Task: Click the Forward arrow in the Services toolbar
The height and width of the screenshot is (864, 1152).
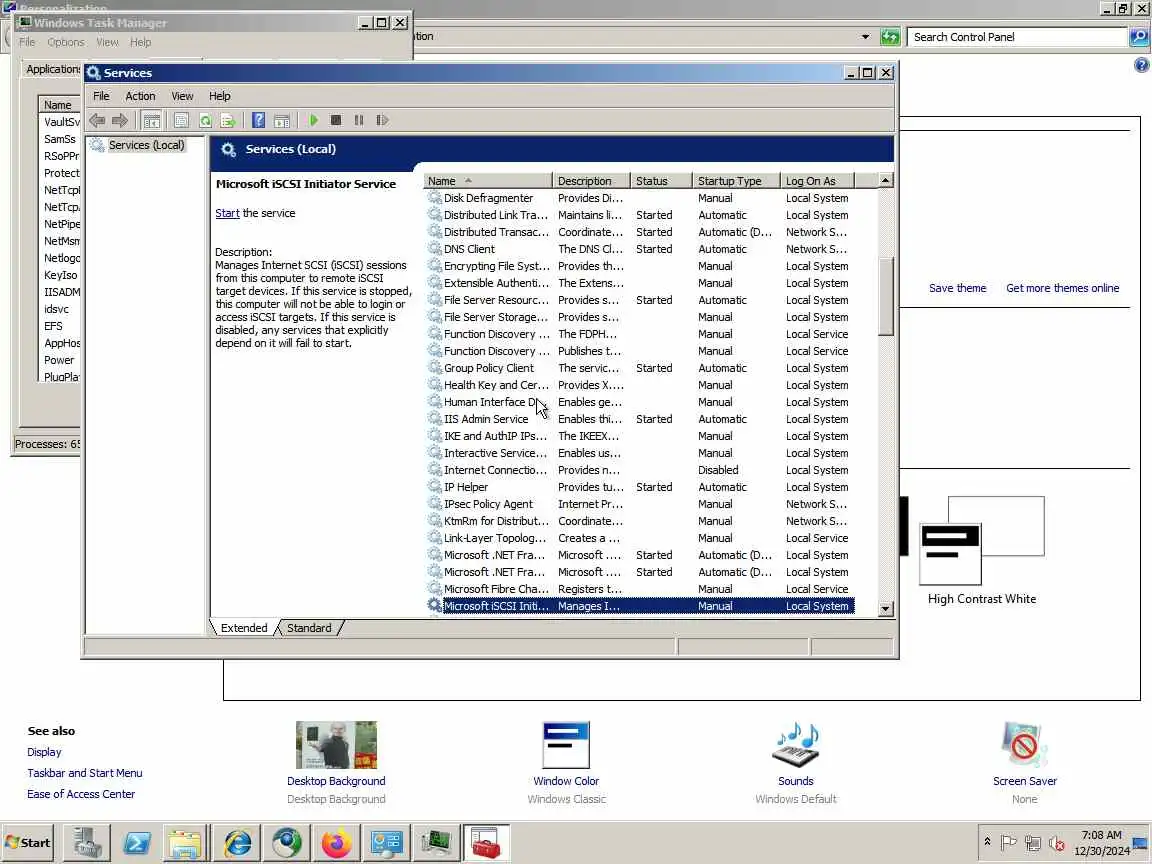Action: click(x=120, y=120)
